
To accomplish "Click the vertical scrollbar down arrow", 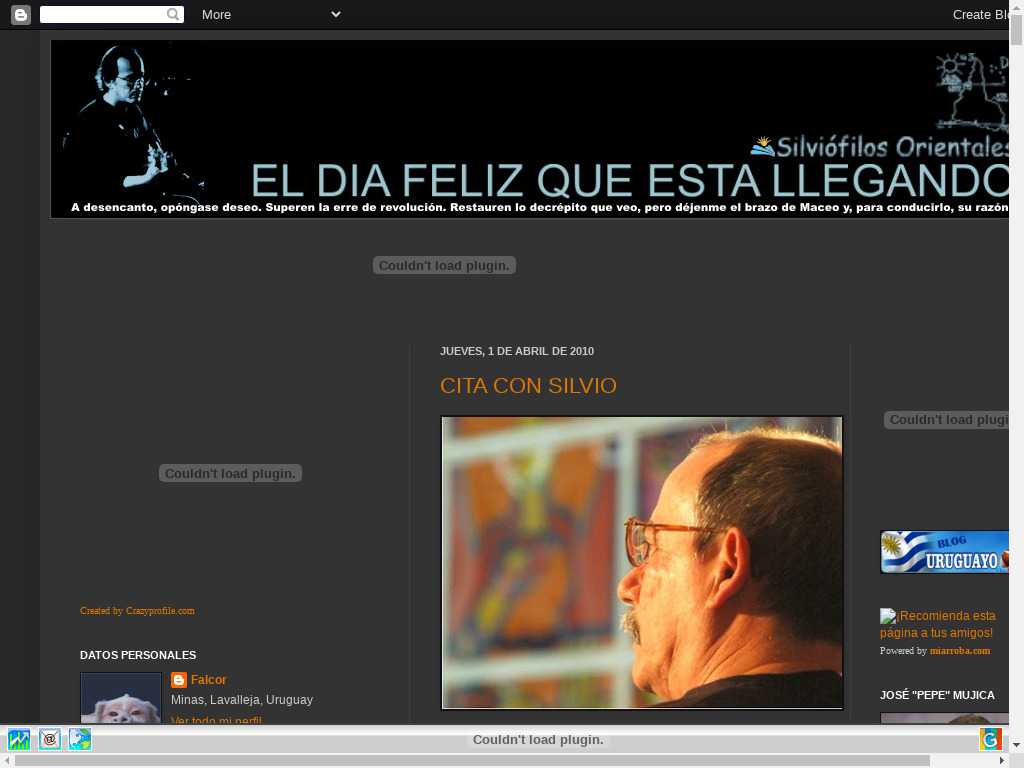I will tap(1016, 745).
